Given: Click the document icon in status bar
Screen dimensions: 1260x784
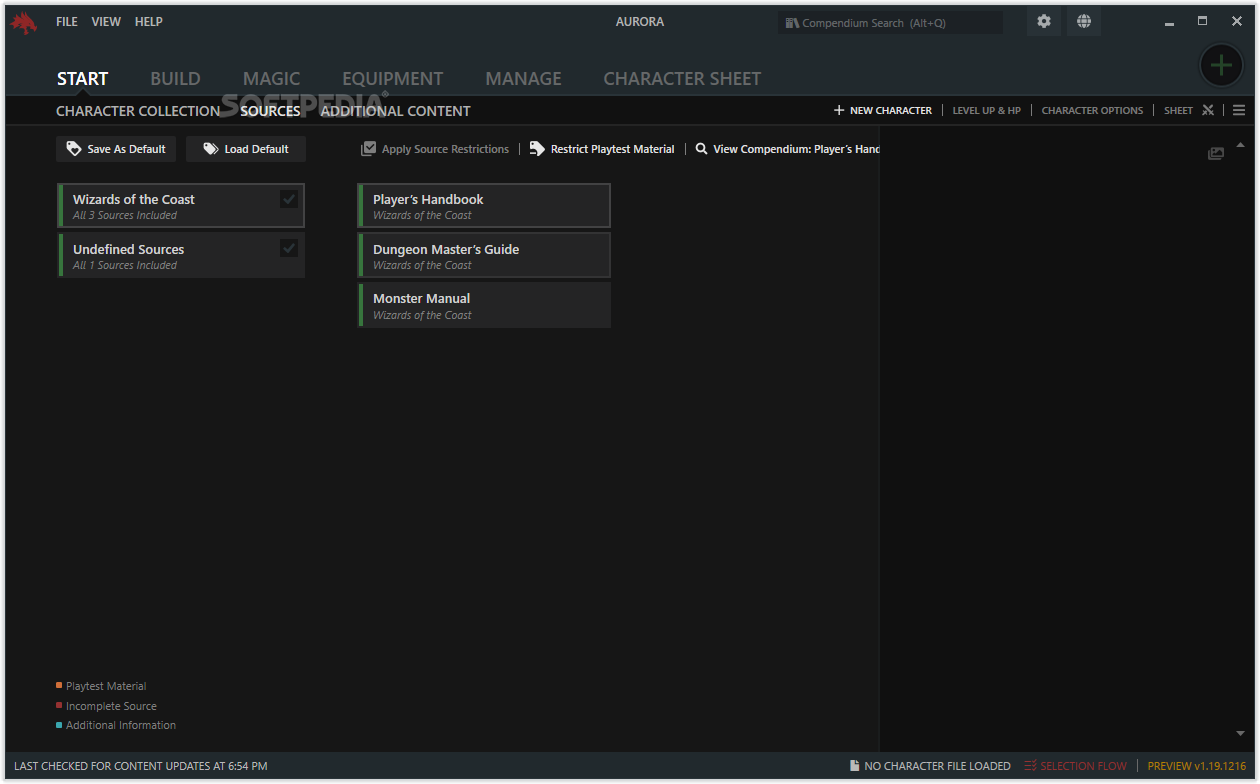Looking at the screenshot, I should [x=854, y=766].
